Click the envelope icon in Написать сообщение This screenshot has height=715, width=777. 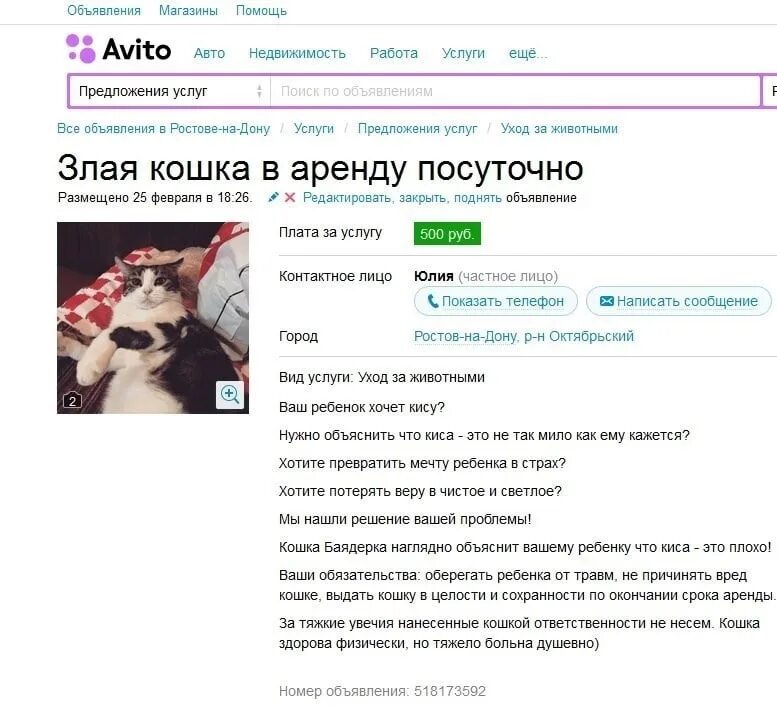point(607,301)
